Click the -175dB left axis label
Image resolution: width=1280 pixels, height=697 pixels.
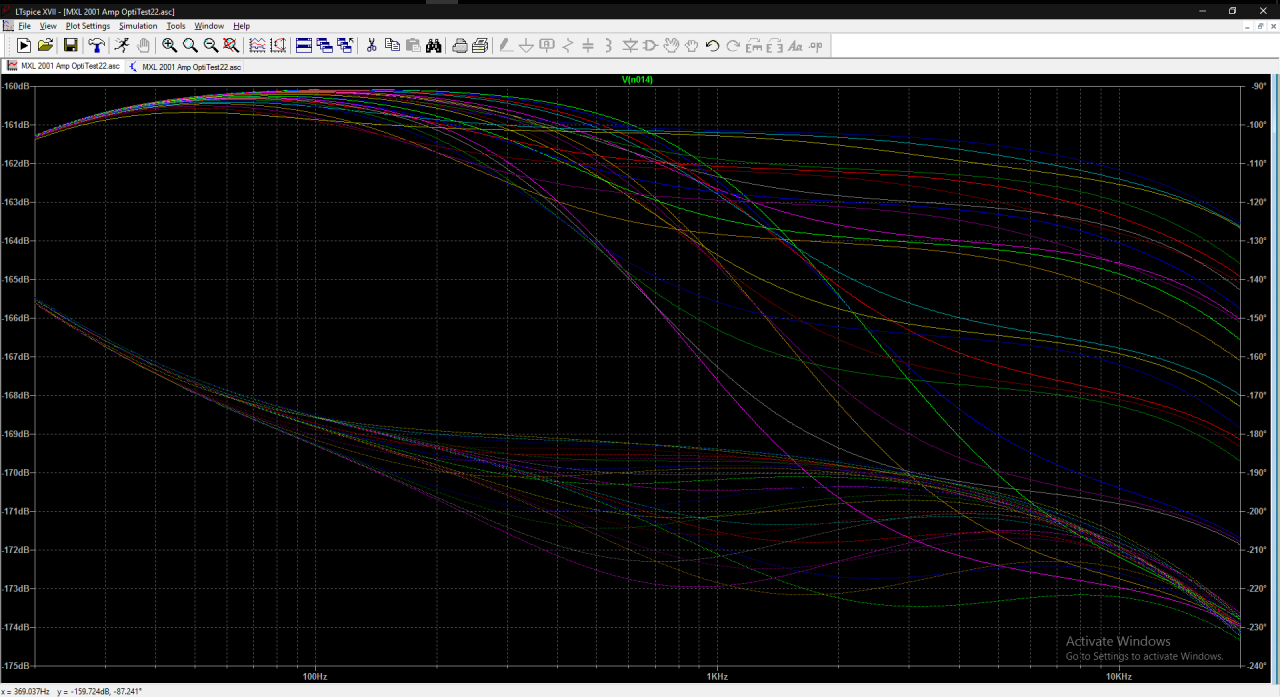click(x=15, y=666)
